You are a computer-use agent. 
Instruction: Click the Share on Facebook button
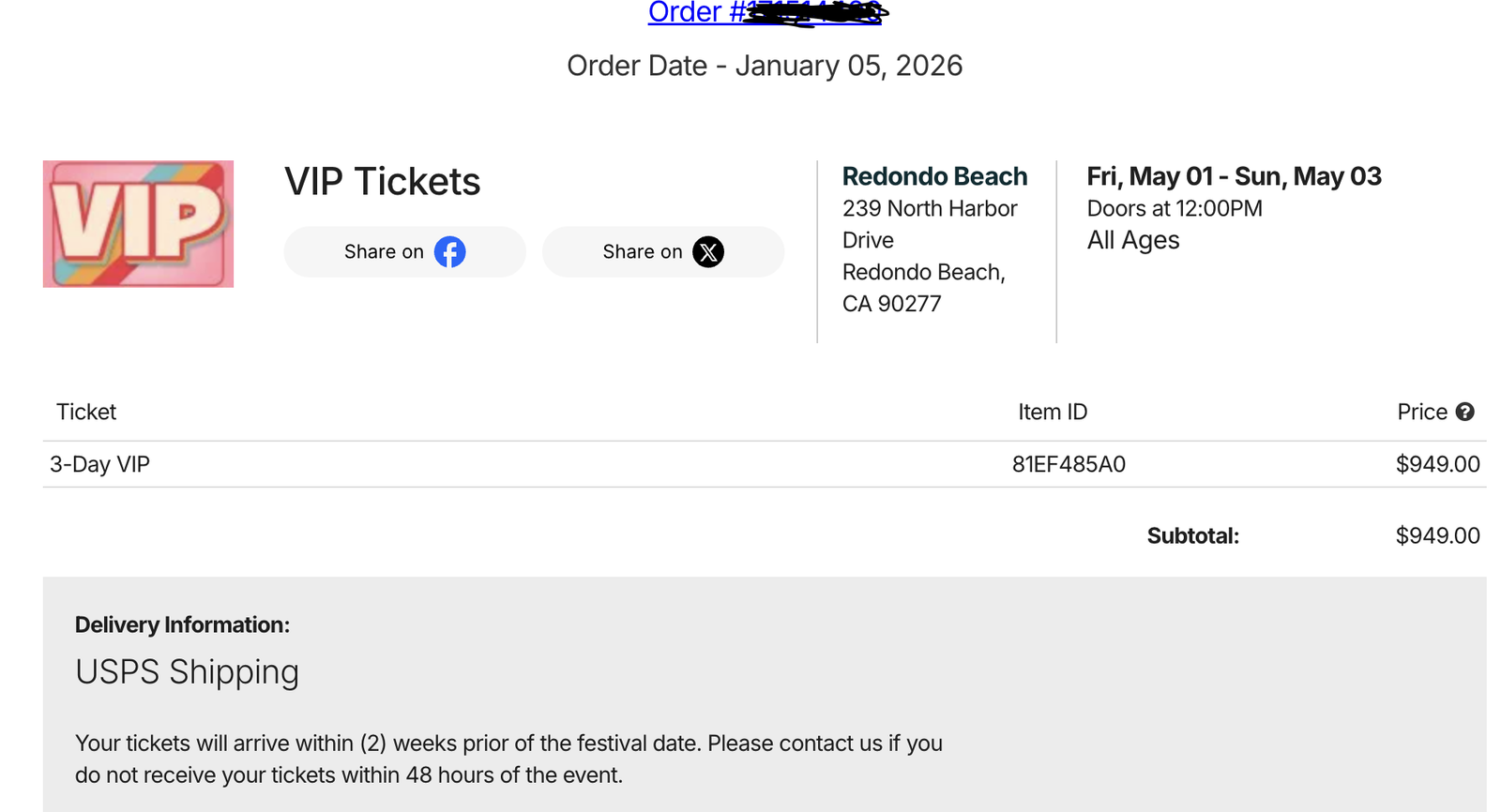tap(404, 251)
